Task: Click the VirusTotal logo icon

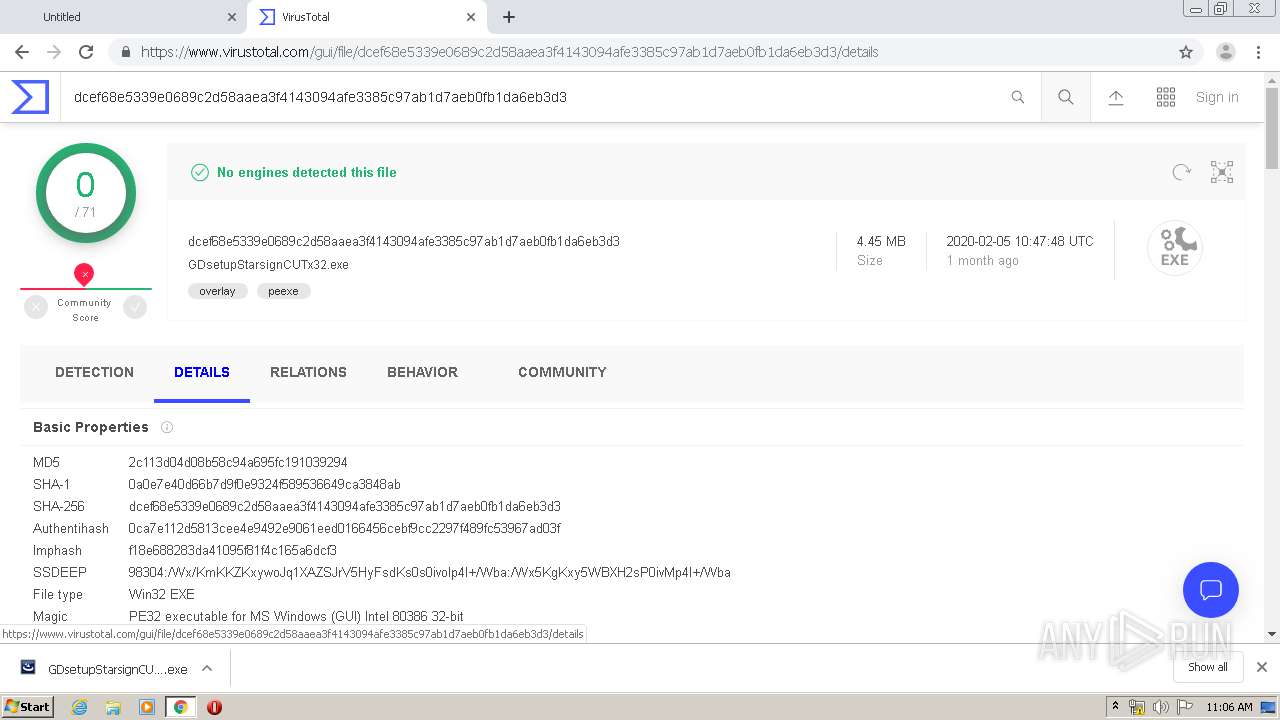Action: click(x=30, y=97)
